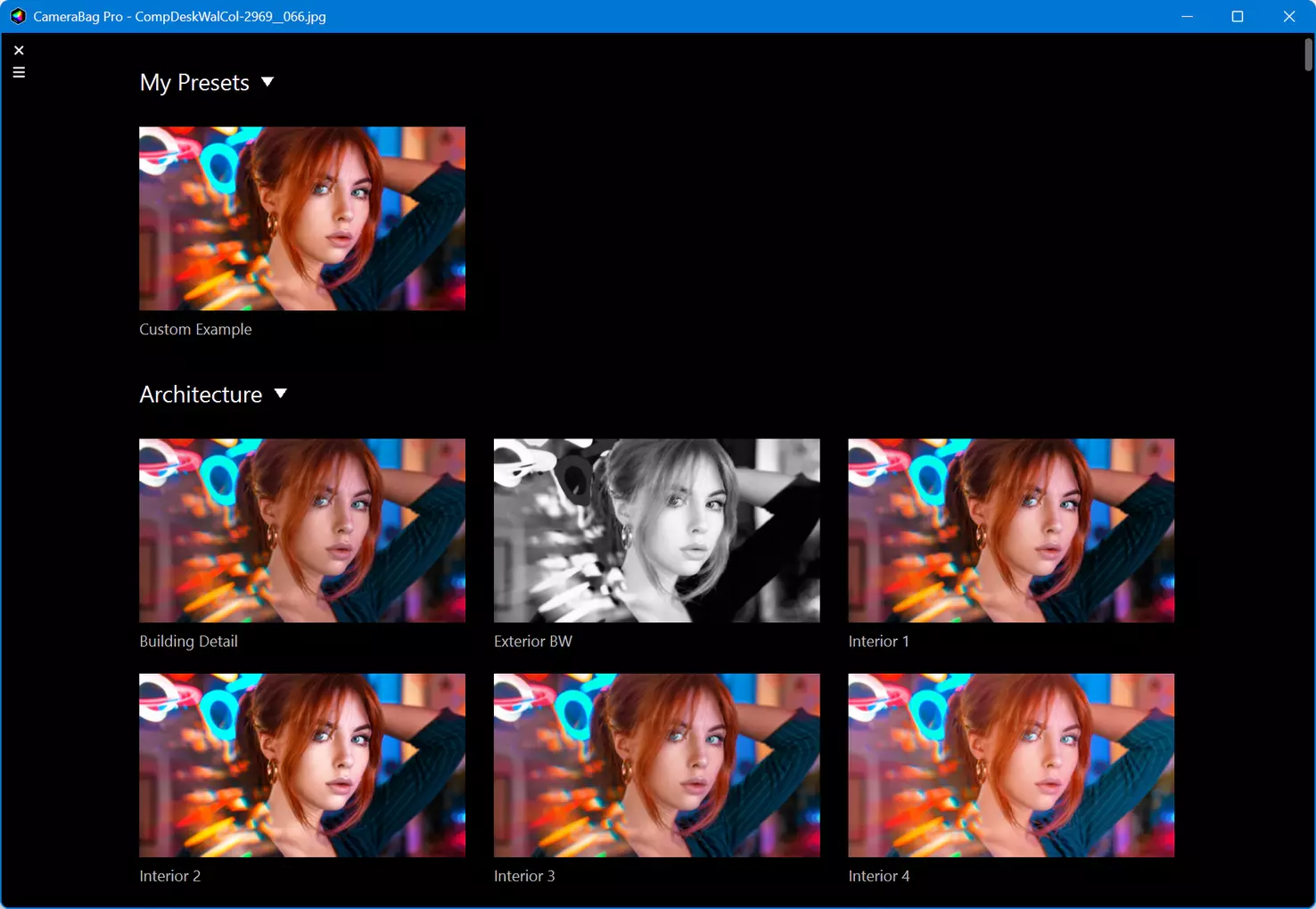Image resolution: width=1316 pixels, height=909 pixels.
Task: Click the Custom Example label
Action: [195, 330]
